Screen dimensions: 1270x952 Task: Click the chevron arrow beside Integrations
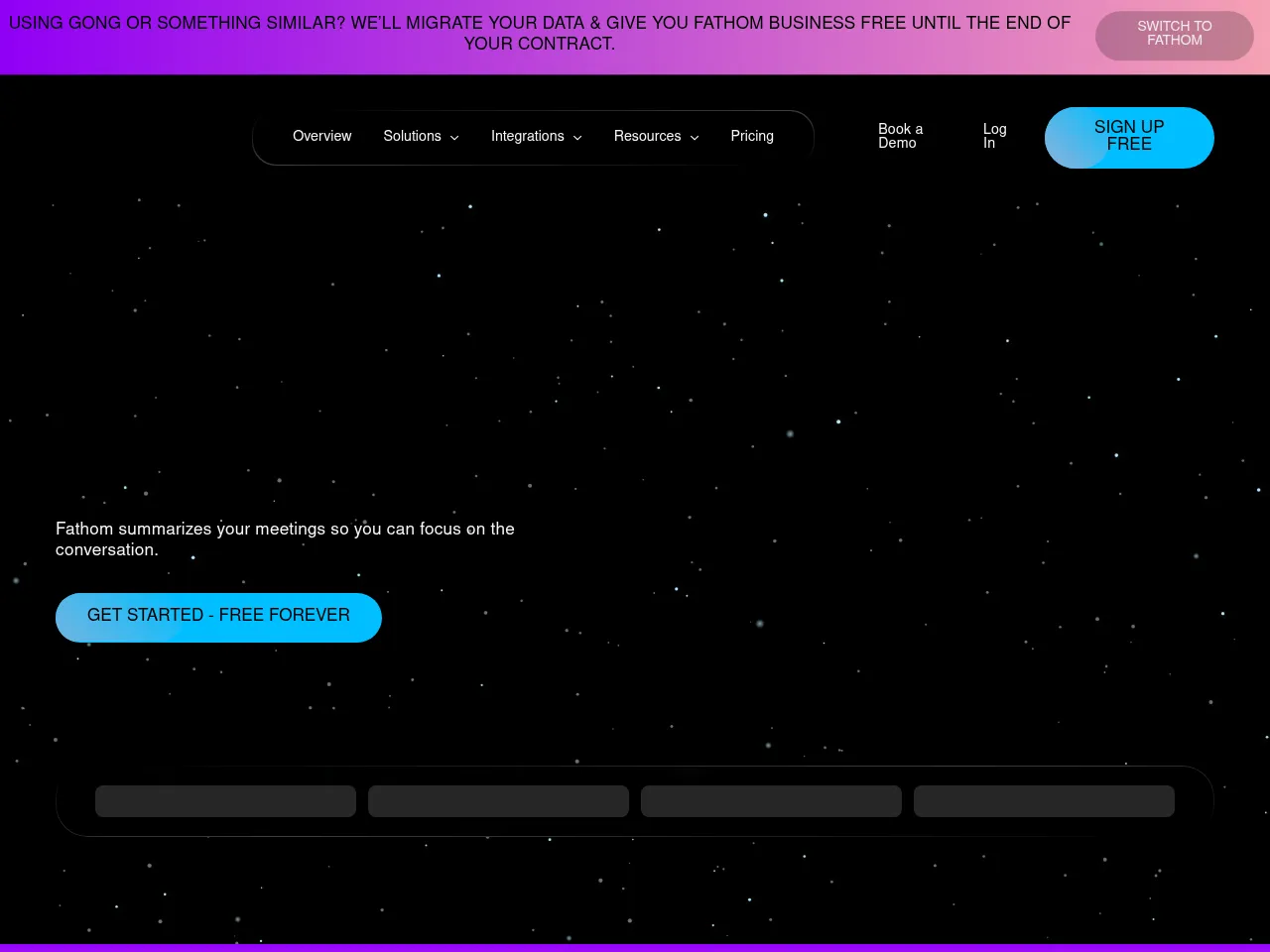click(577, 138)
